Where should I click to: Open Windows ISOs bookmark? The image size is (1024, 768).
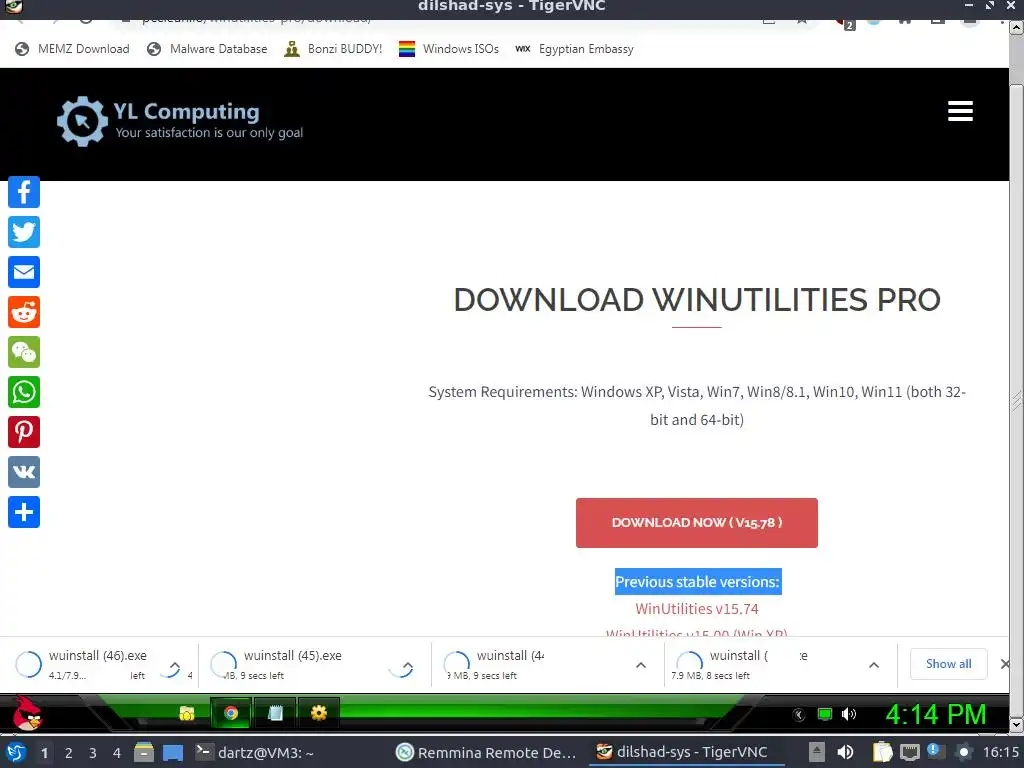point(449,49)
